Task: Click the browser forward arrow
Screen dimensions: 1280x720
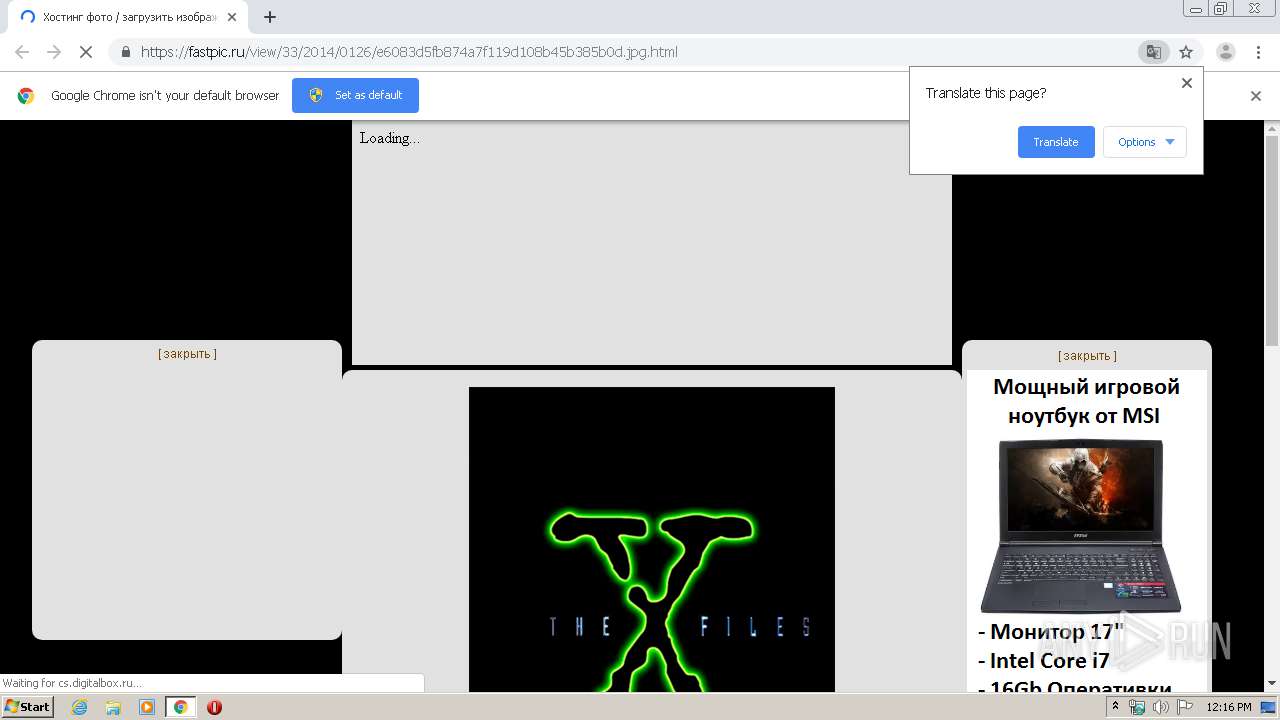Action: (x=54, y=52)
